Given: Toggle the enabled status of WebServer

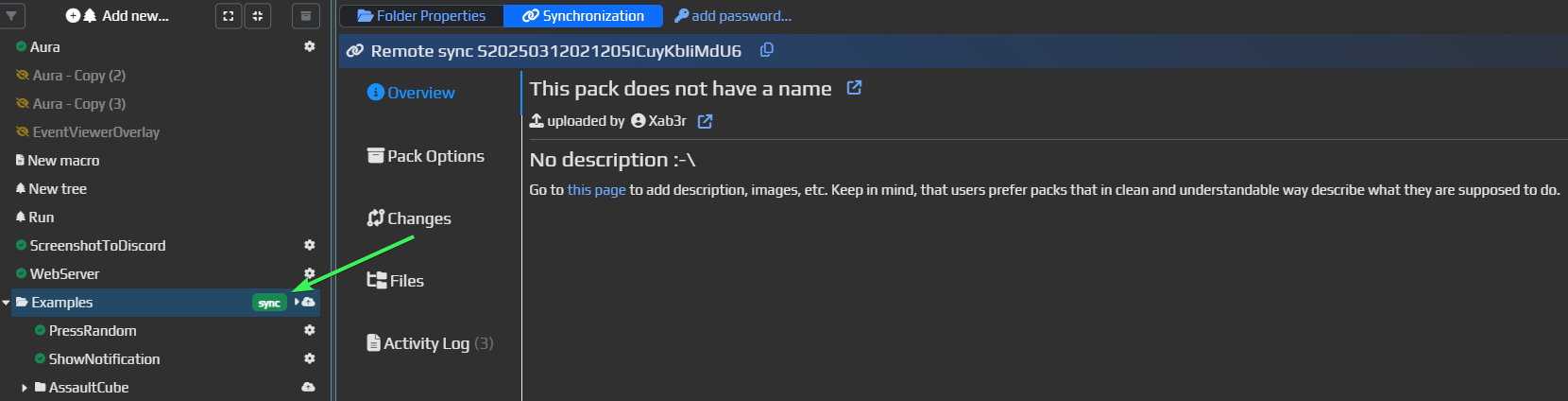Looking at the screenshot, I should point(21,273).
